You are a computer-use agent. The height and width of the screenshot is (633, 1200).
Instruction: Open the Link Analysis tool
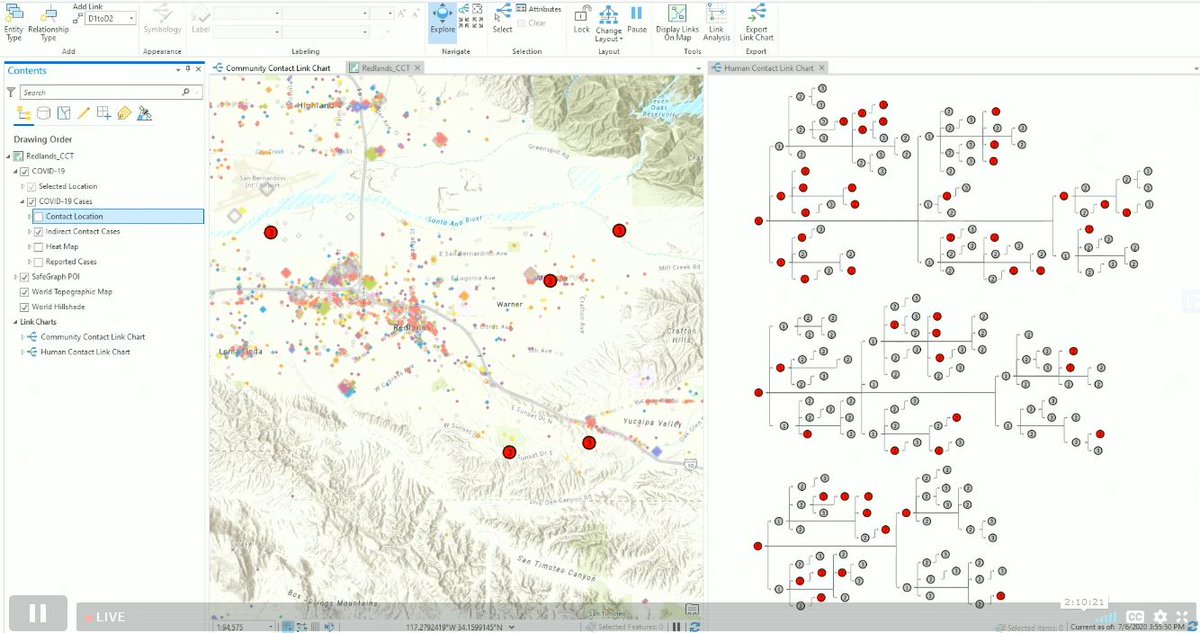point(716,22)
